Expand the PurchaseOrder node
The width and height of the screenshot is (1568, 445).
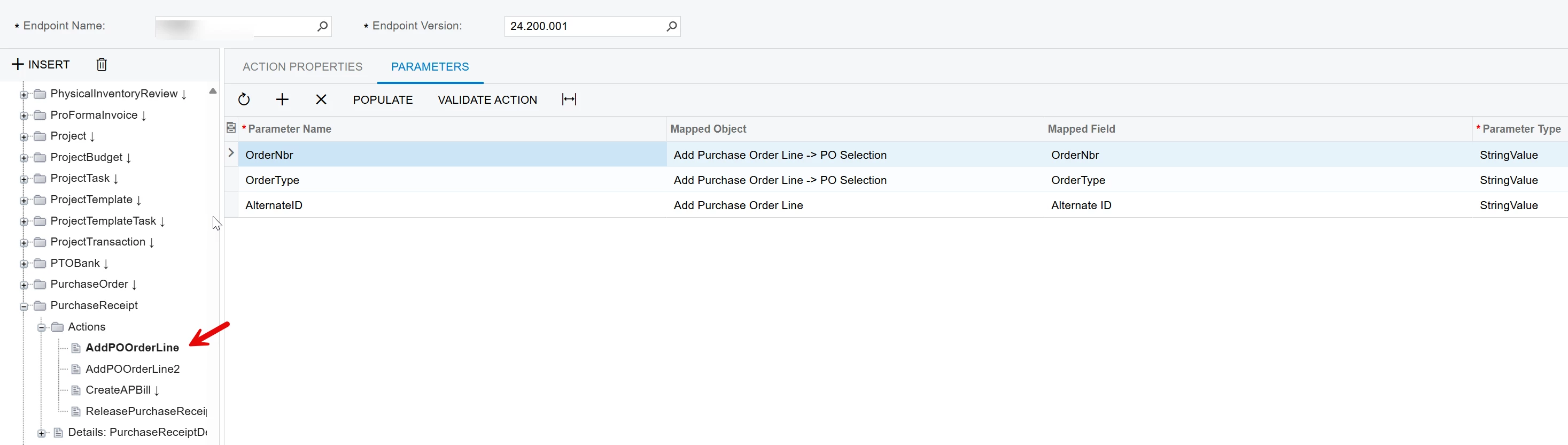(x=24, y=285)
